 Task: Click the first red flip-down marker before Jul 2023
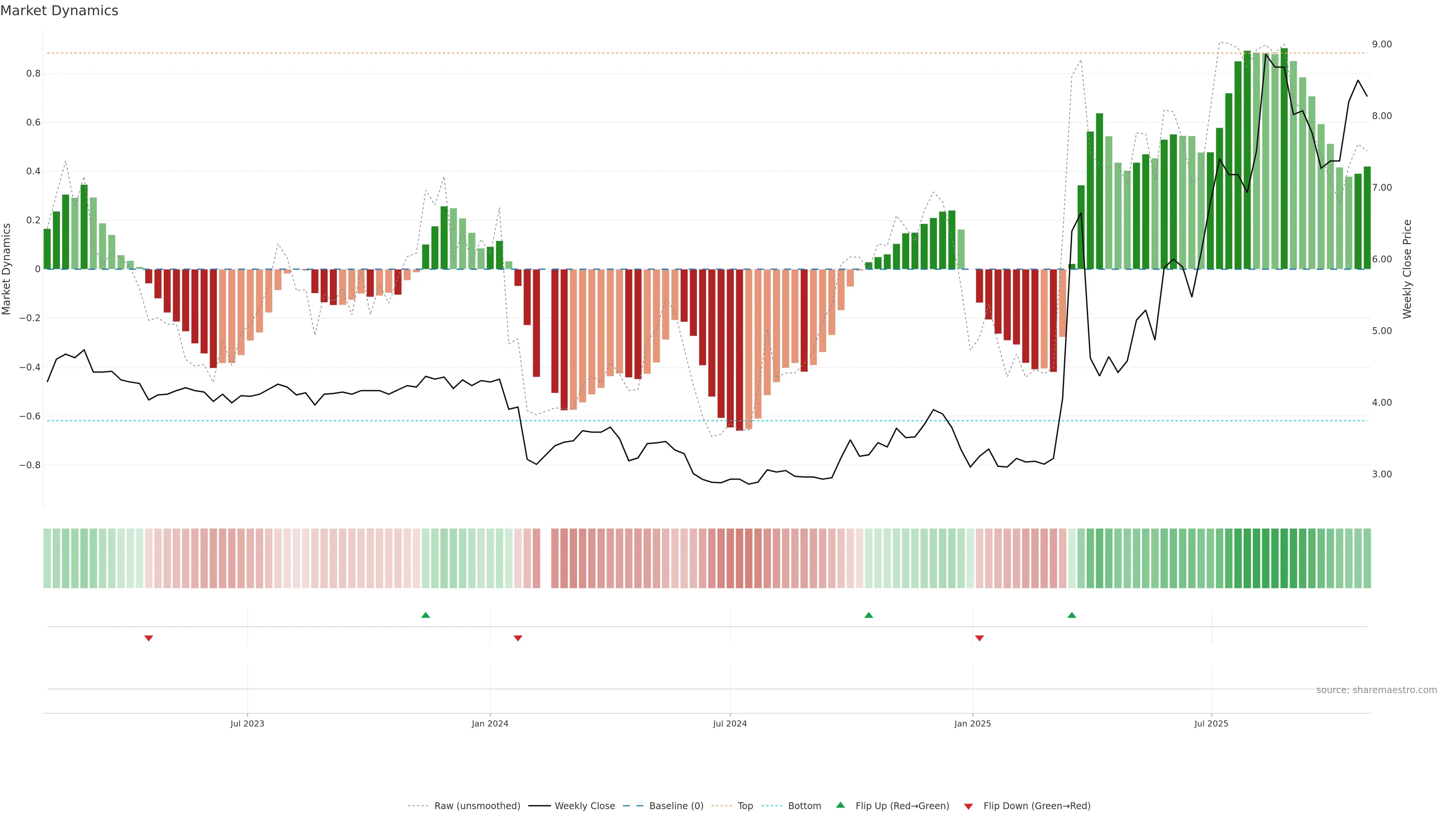pos(149,638)
